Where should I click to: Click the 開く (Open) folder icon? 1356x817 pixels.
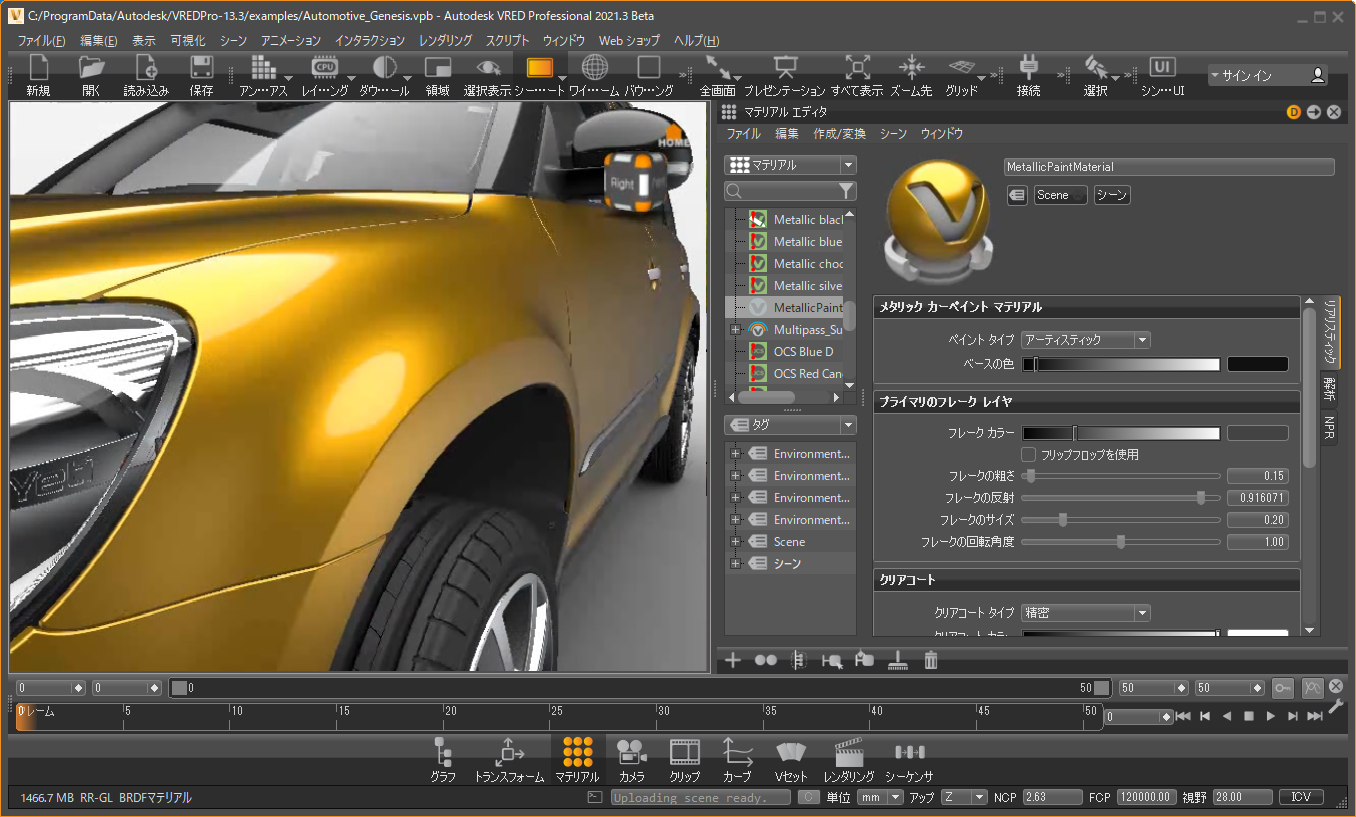click(x=92, y=68)
